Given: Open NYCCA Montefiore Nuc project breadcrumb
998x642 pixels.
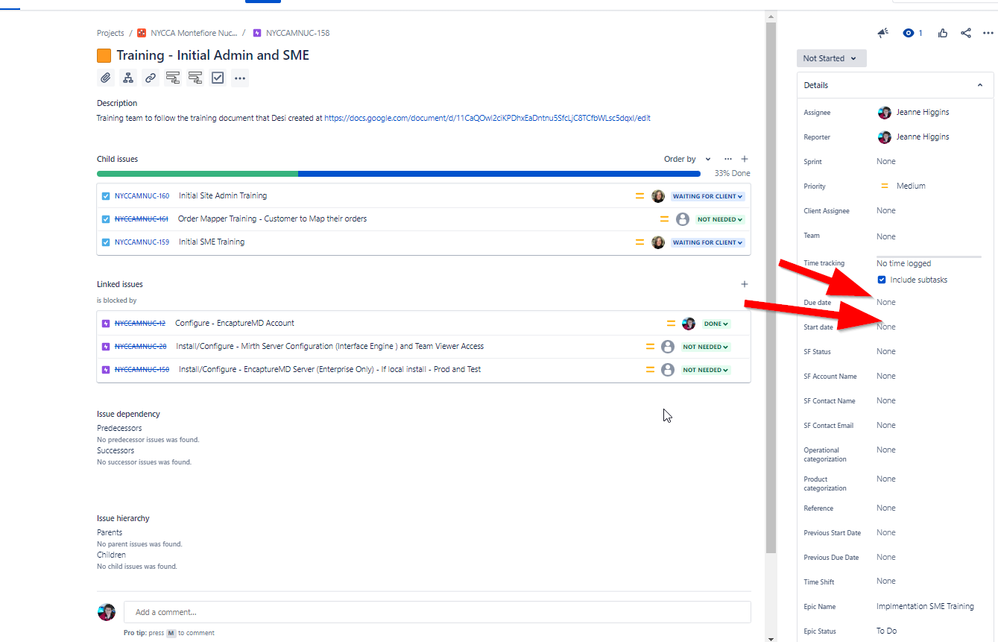Looking at the screenshot, I should click(x=193, y=33).
